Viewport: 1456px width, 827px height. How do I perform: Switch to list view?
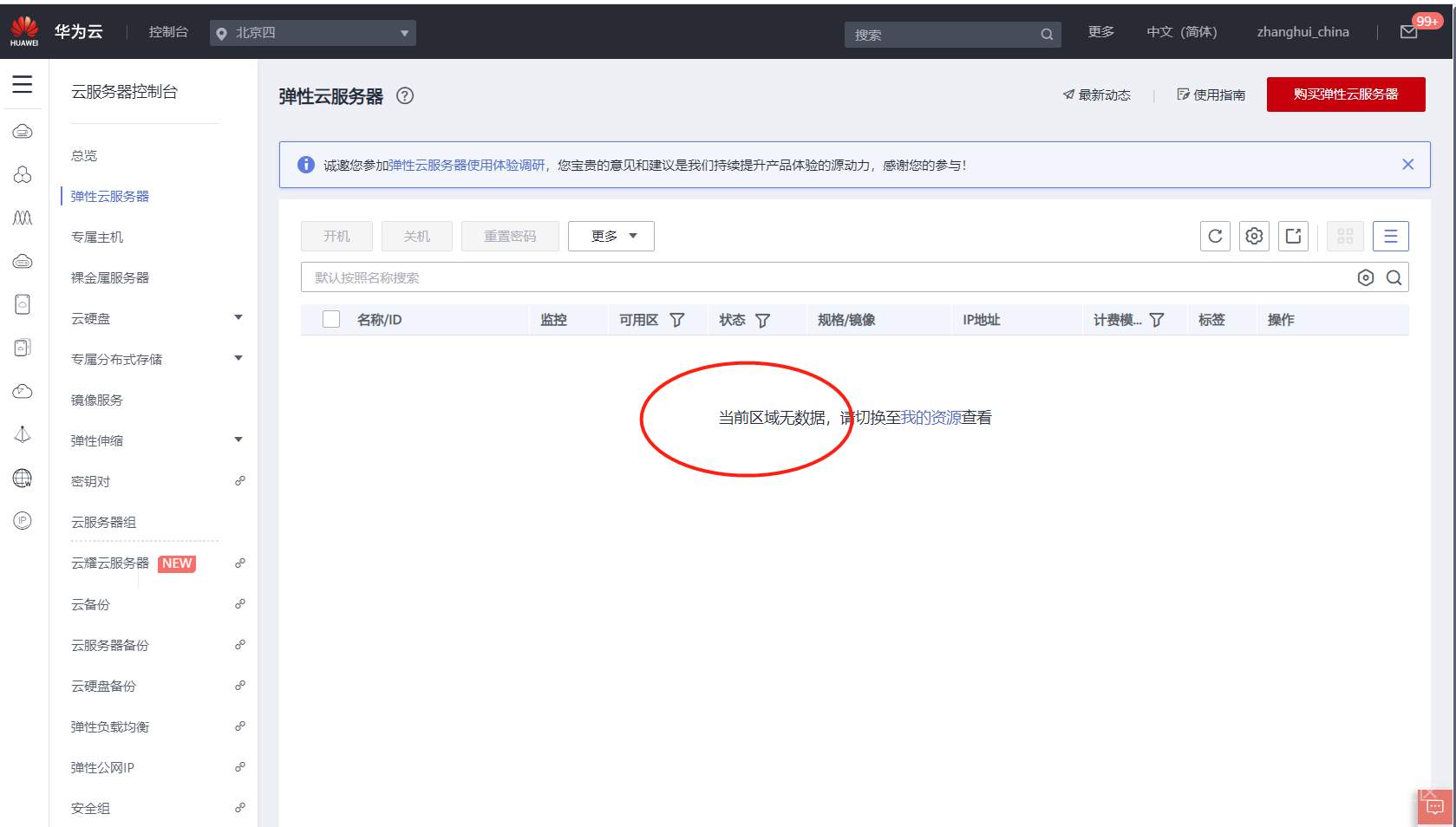tap(1391, 236)
